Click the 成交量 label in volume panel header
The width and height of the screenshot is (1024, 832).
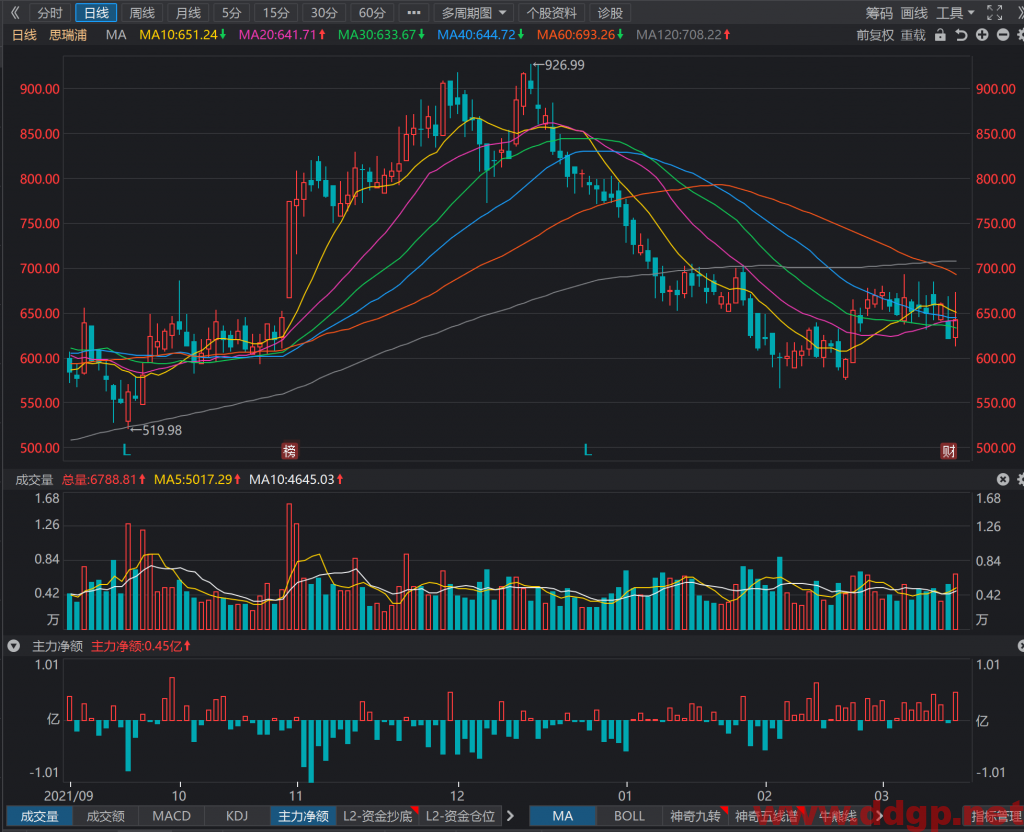pyautogui.click(x=34, y=480)
